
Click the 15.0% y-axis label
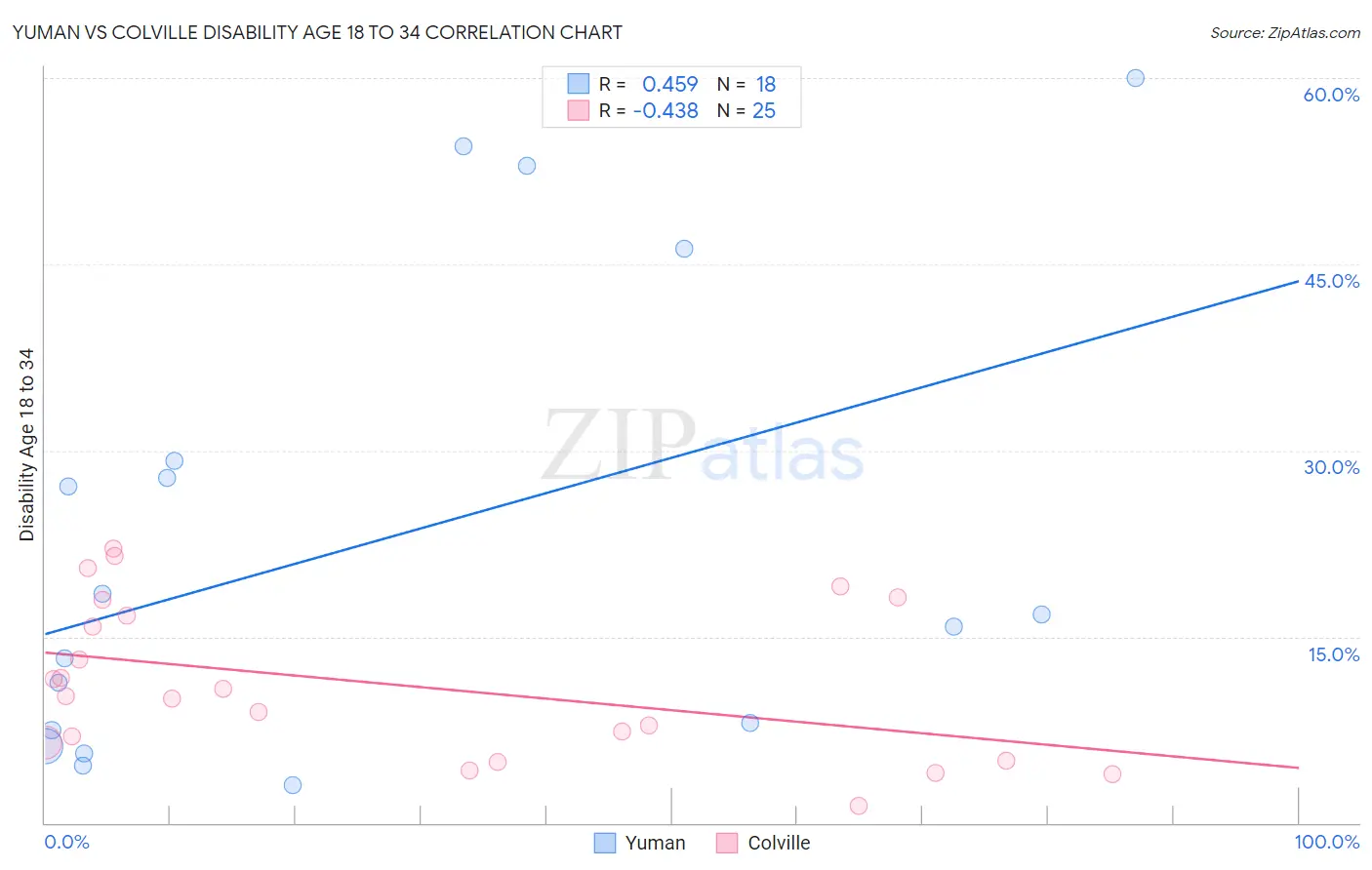coord(1333,654)
